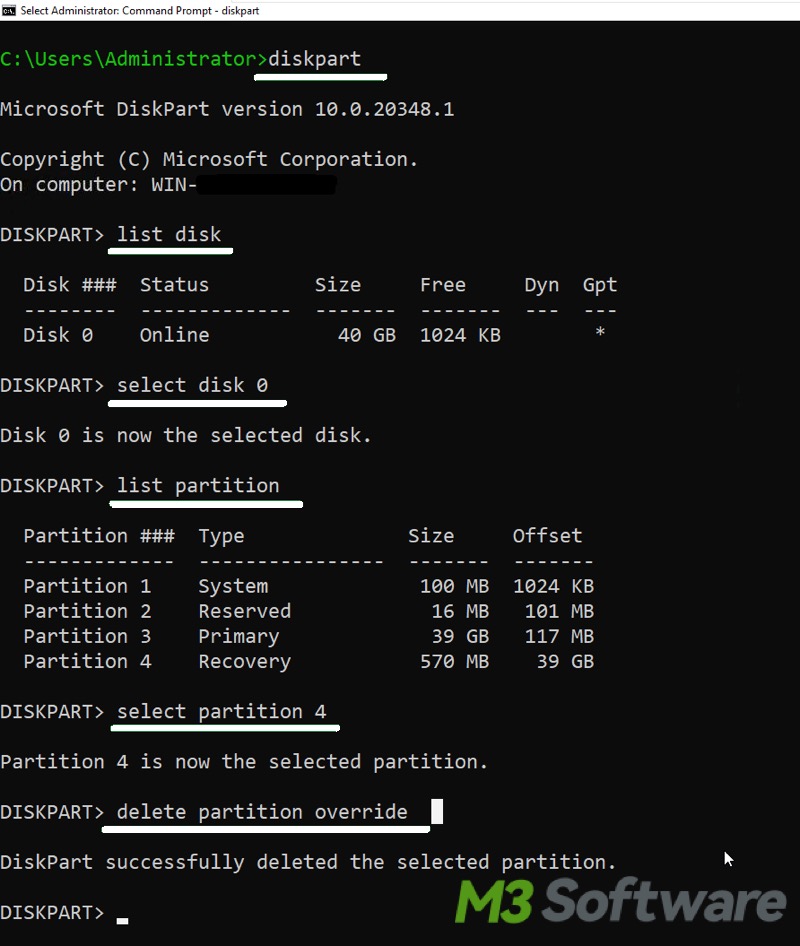800x946 pixels.
Task: Click the '39 GB' offset of Partition 4
Action: [565, 661]
